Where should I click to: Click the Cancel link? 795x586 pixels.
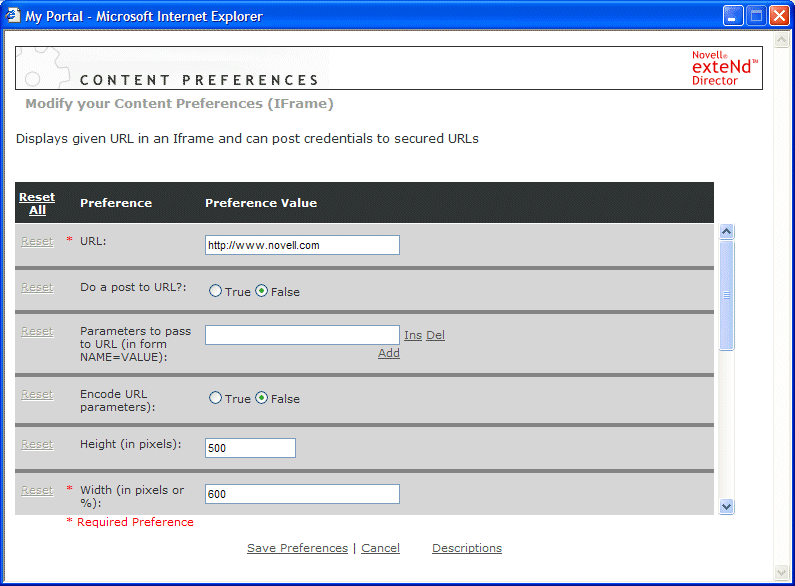tap(380, 548)
